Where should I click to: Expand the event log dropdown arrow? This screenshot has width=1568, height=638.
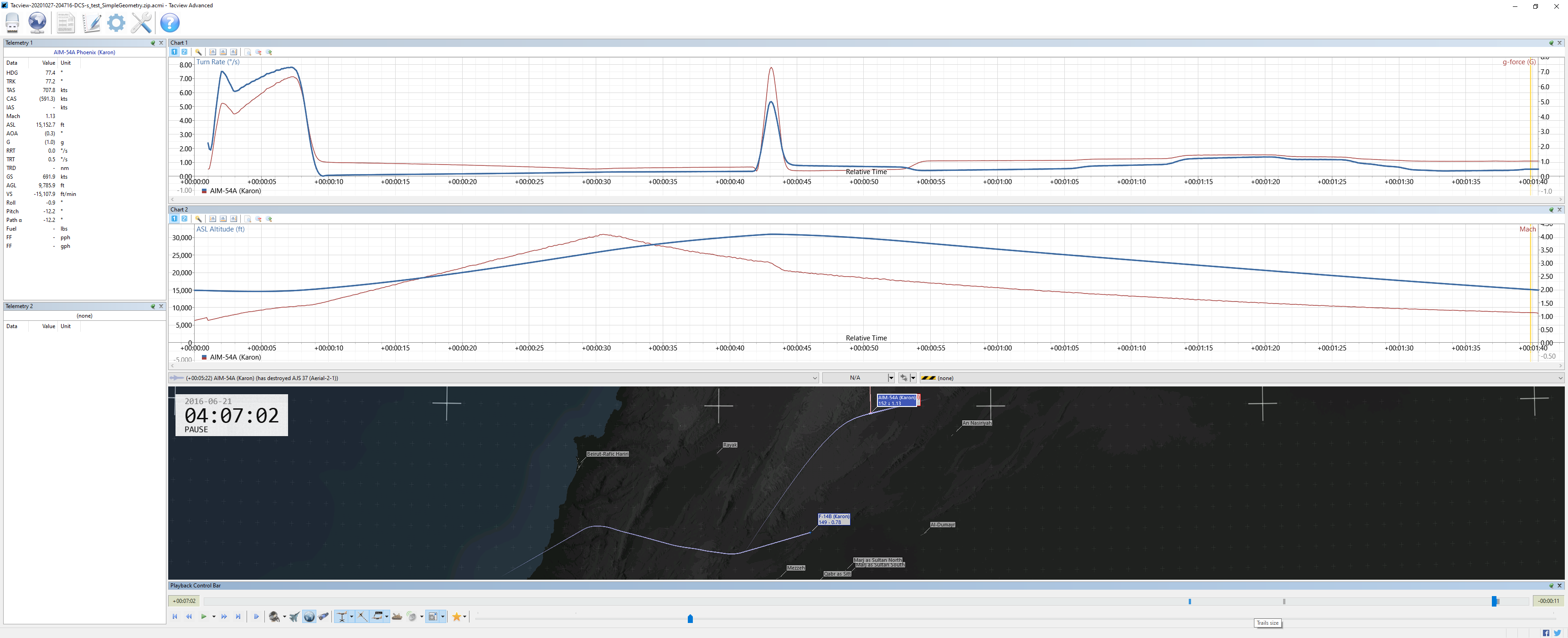[x=815, y=378]
